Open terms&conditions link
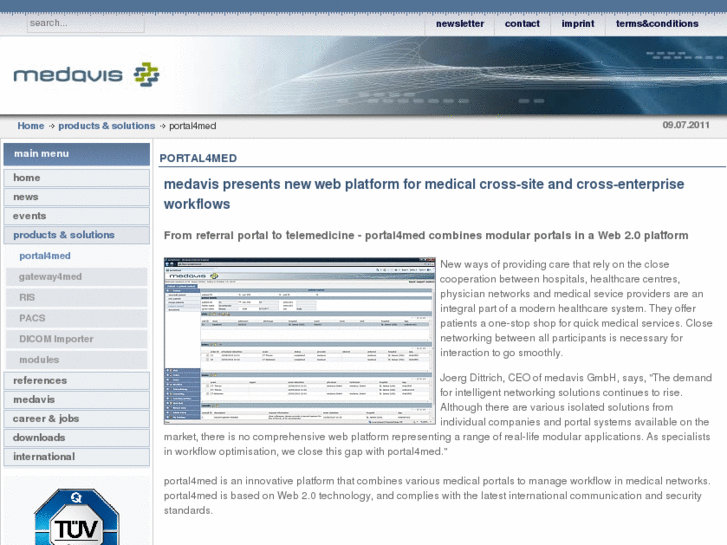 [x=657, y=24]
